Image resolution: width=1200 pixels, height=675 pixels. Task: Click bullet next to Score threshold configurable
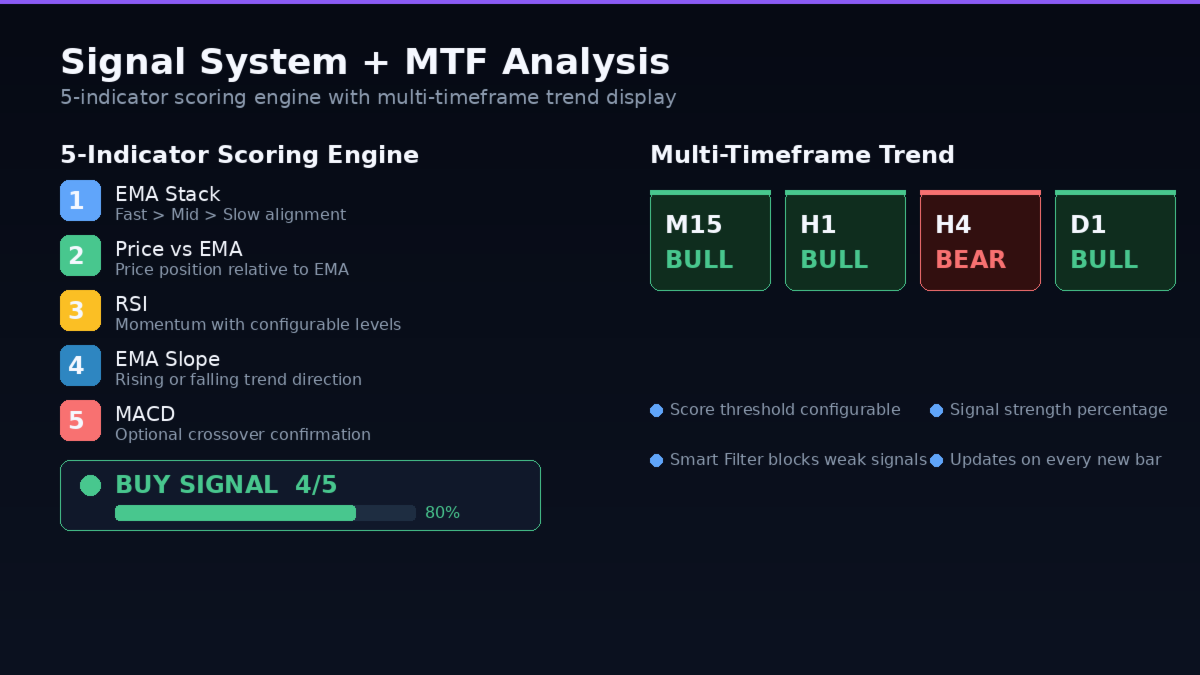tap(656, 410)
